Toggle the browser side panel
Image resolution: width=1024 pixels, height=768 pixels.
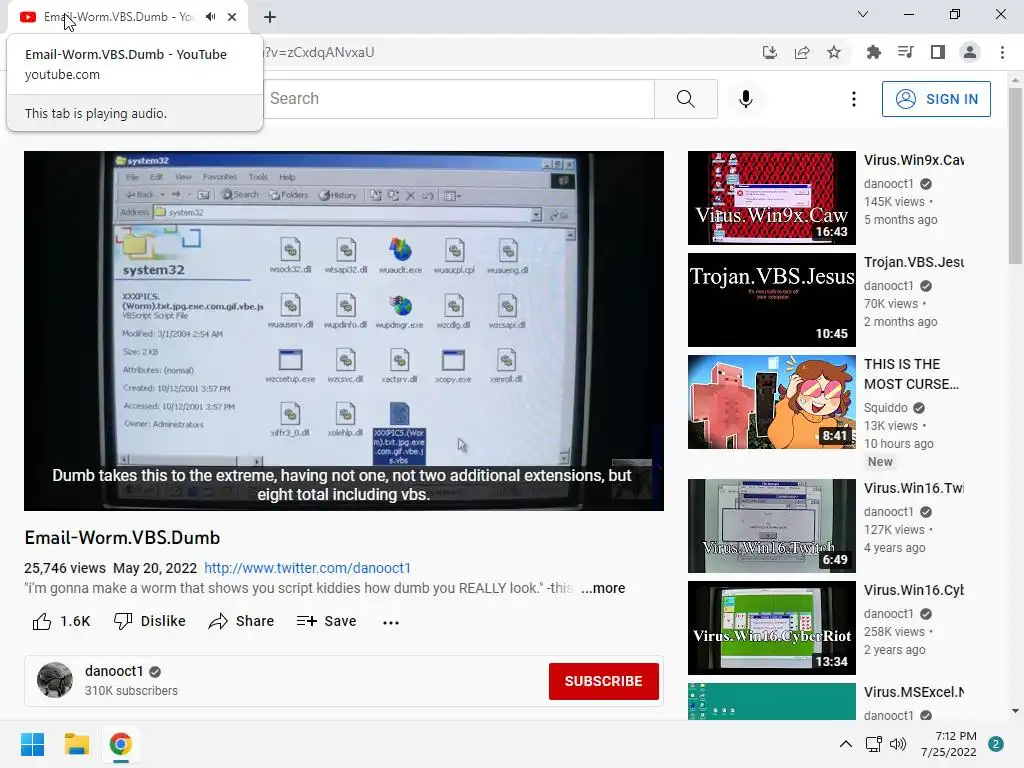coord(938,53)
